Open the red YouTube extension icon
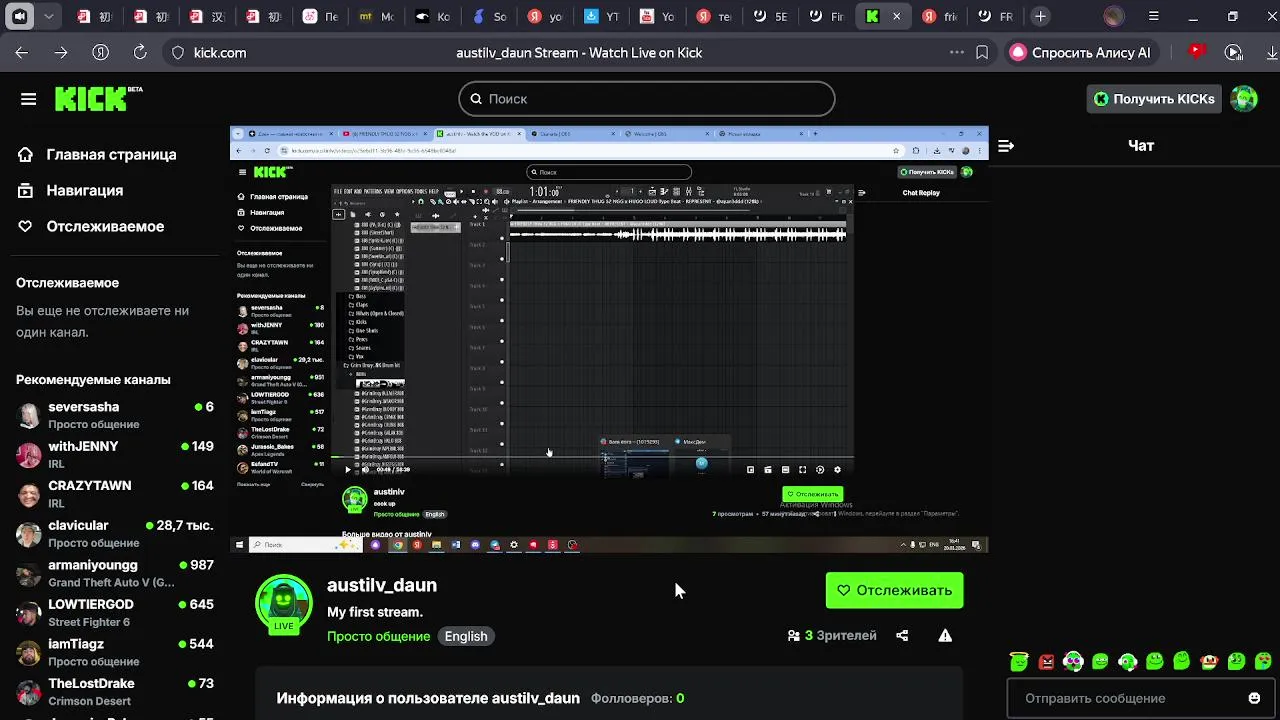The width and height of the screenshot is (1280, 720). (x=1196, y=51)
